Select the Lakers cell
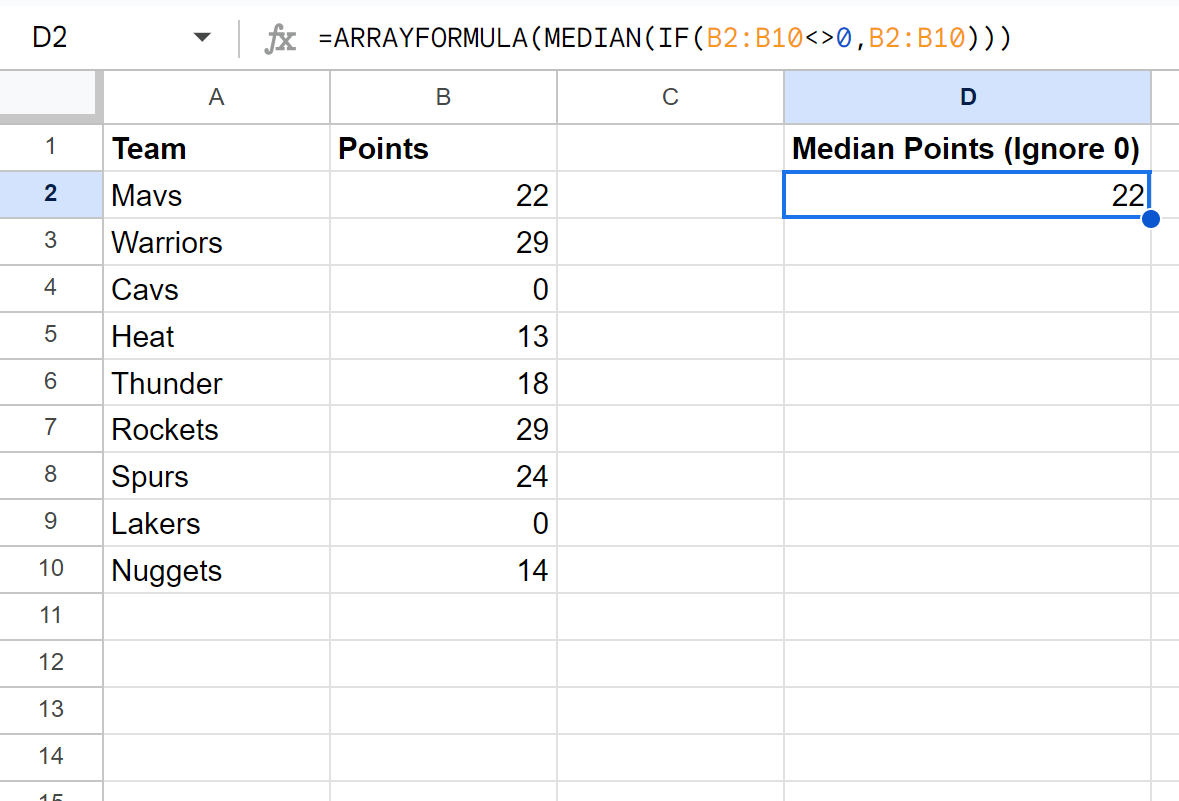Viewport: 1179px width, 801px height. (x=217, y=523)
